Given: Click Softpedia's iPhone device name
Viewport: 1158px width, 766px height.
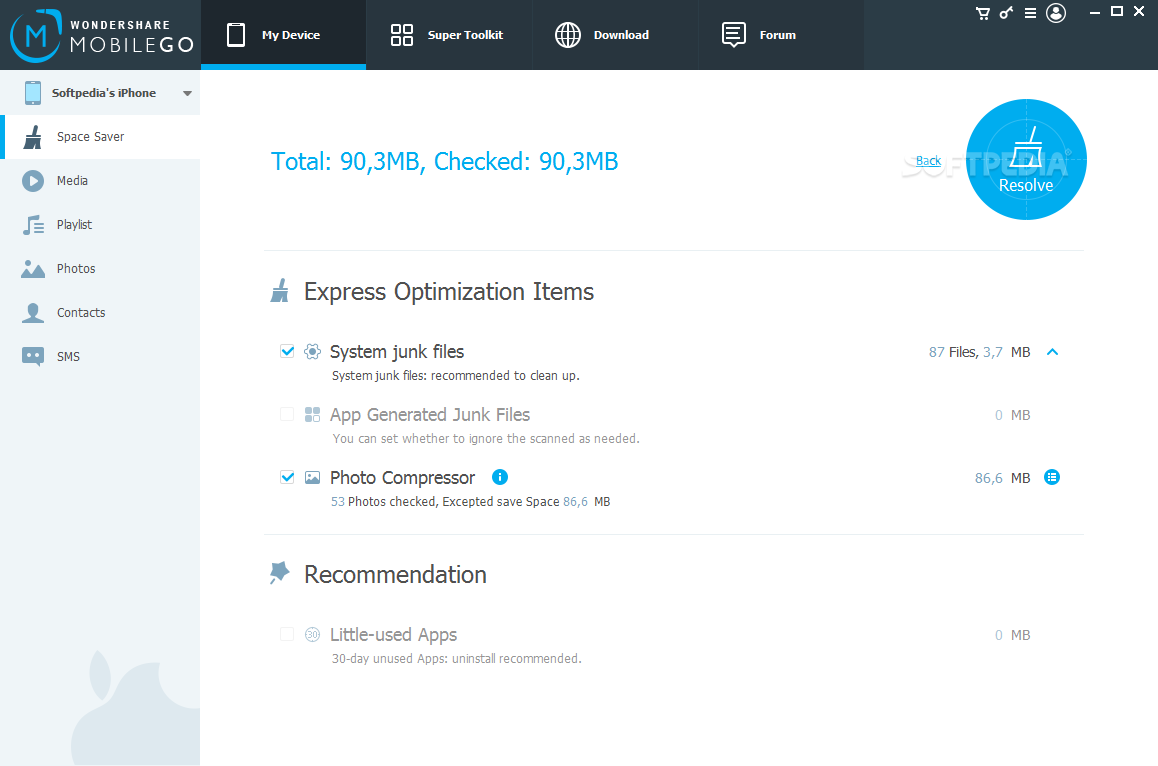Looking at the screenshot, I should click(x=104, y=93).
